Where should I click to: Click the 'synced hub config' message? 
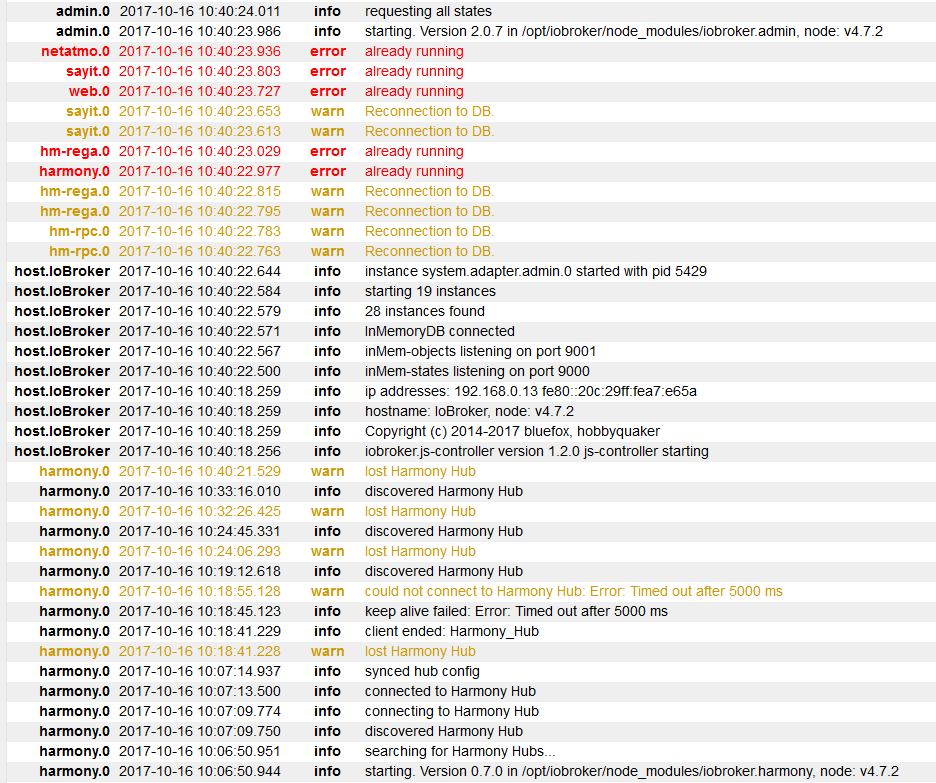pos(422,671)
